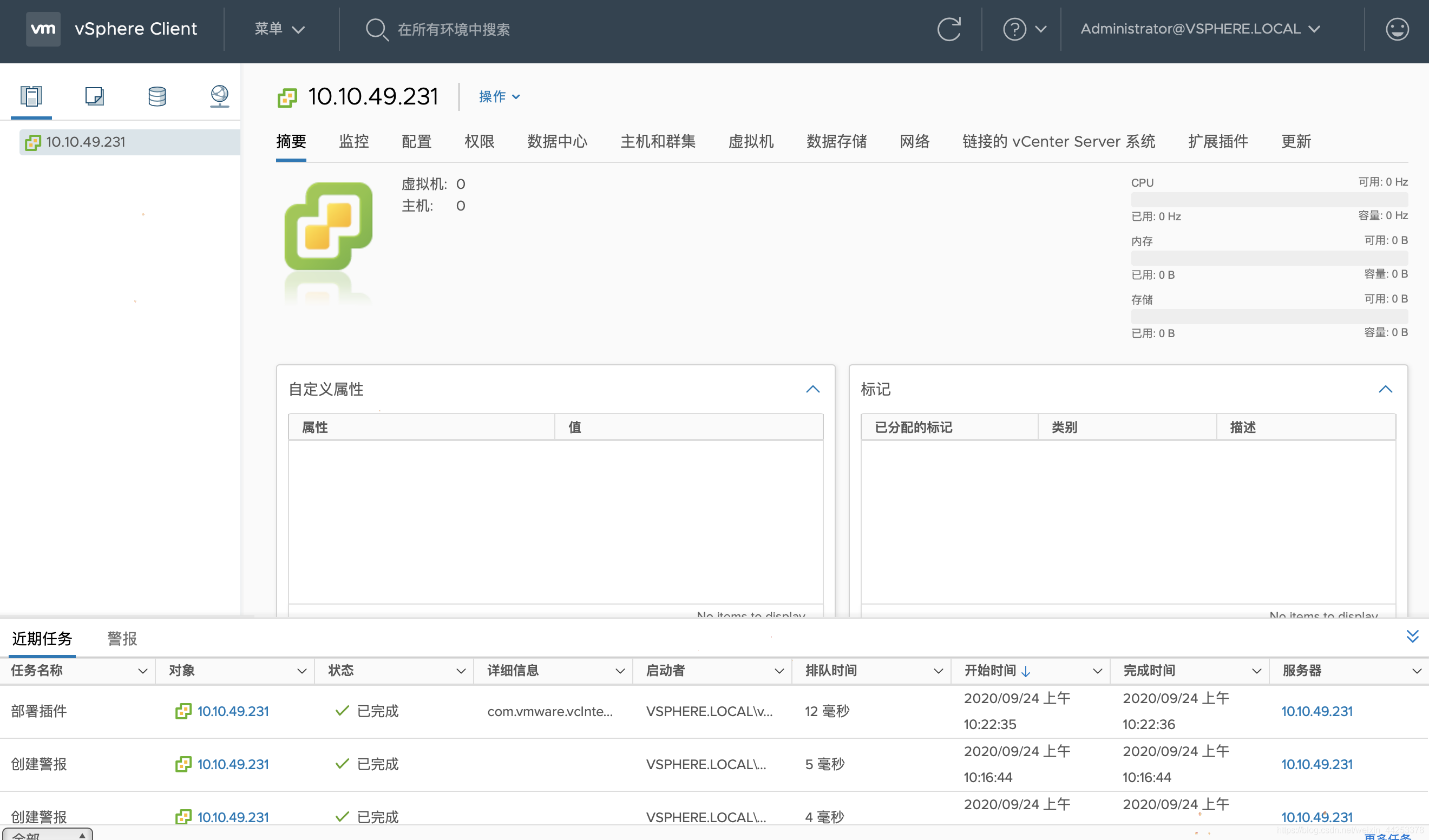Open 排队时间 column filter dropdown

coord(939,671)
